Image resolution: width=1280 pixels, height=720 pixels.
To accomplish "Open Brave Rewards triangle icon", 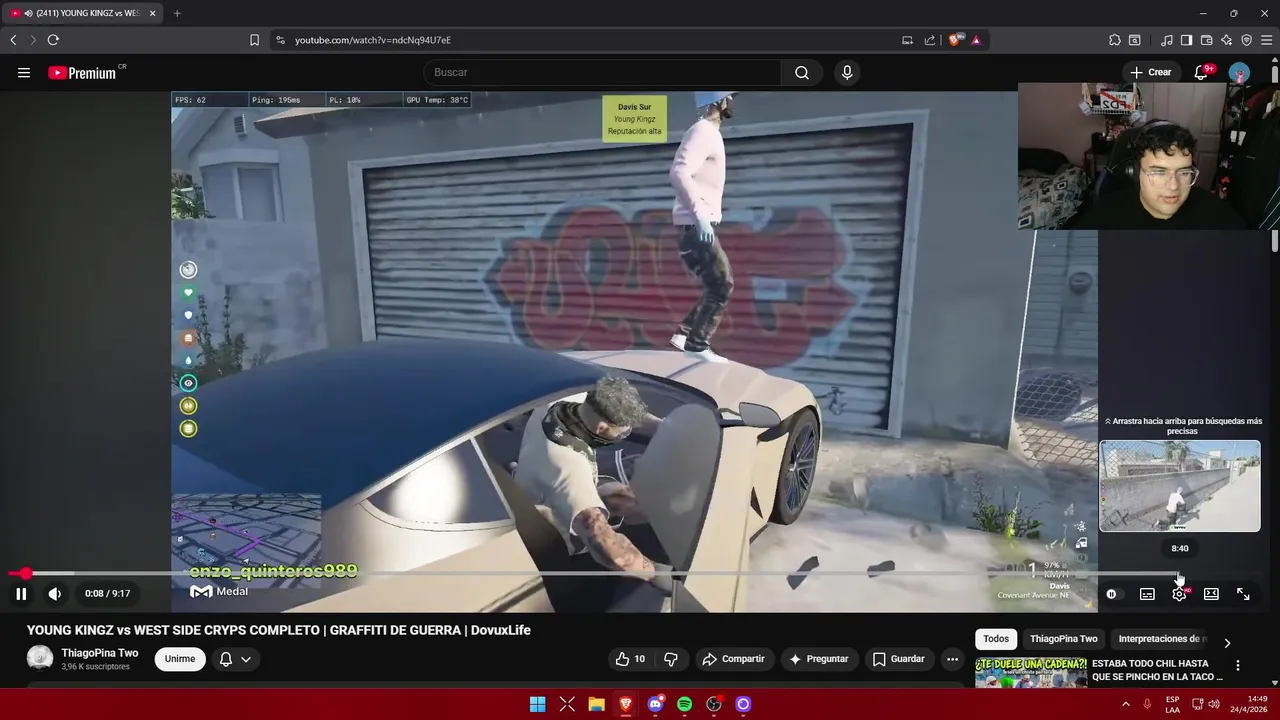I will (976, 40).
